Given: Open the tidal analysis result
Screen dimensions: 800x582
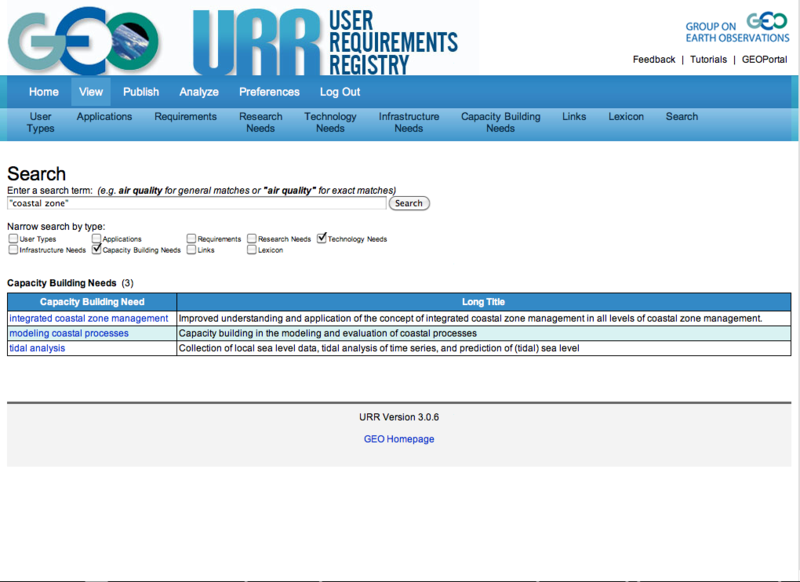Looking at the screenshot, I should [x=37, y=348].
